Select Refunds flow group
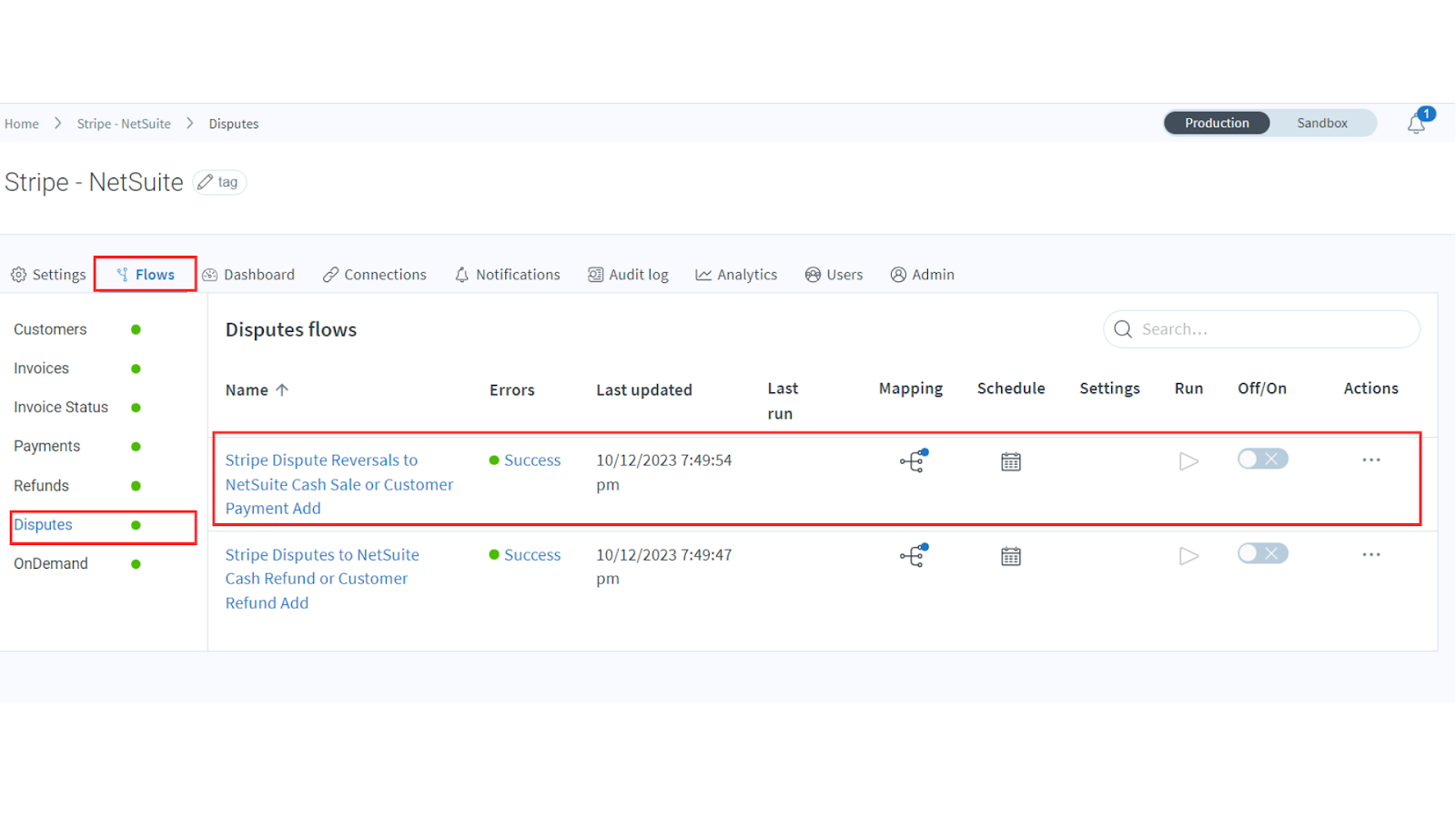The width and height of the screenshot is (1456, 819). coord(41,486)
